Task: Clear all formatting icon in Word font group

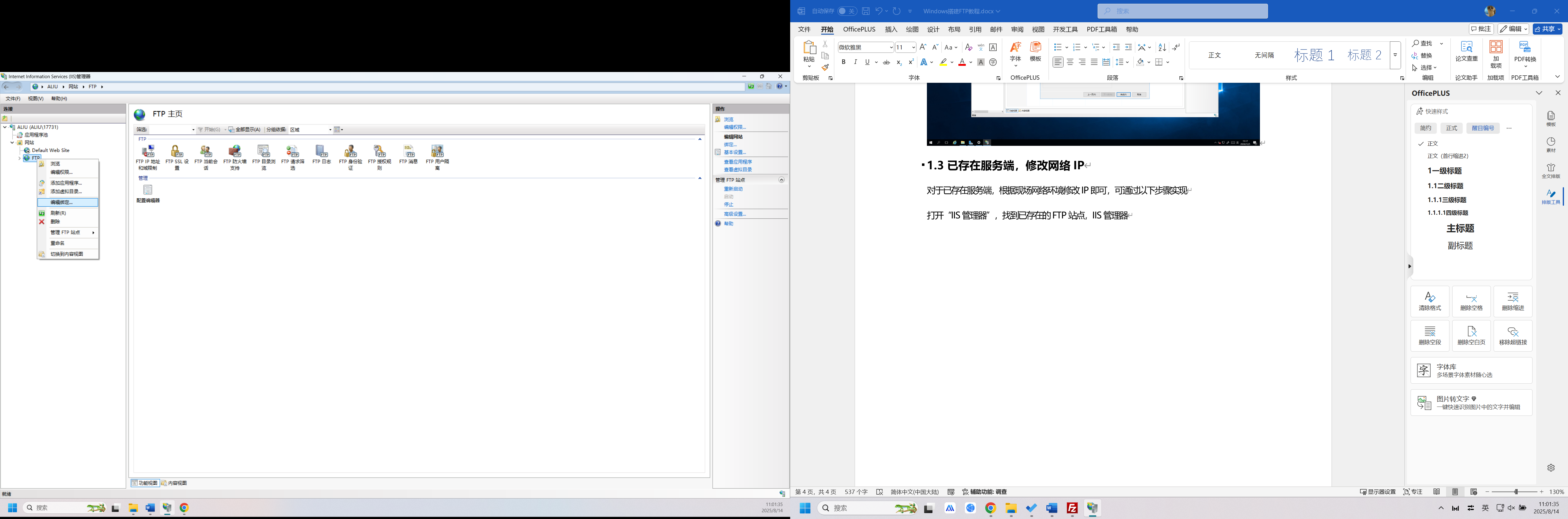Action: [969, 47]
